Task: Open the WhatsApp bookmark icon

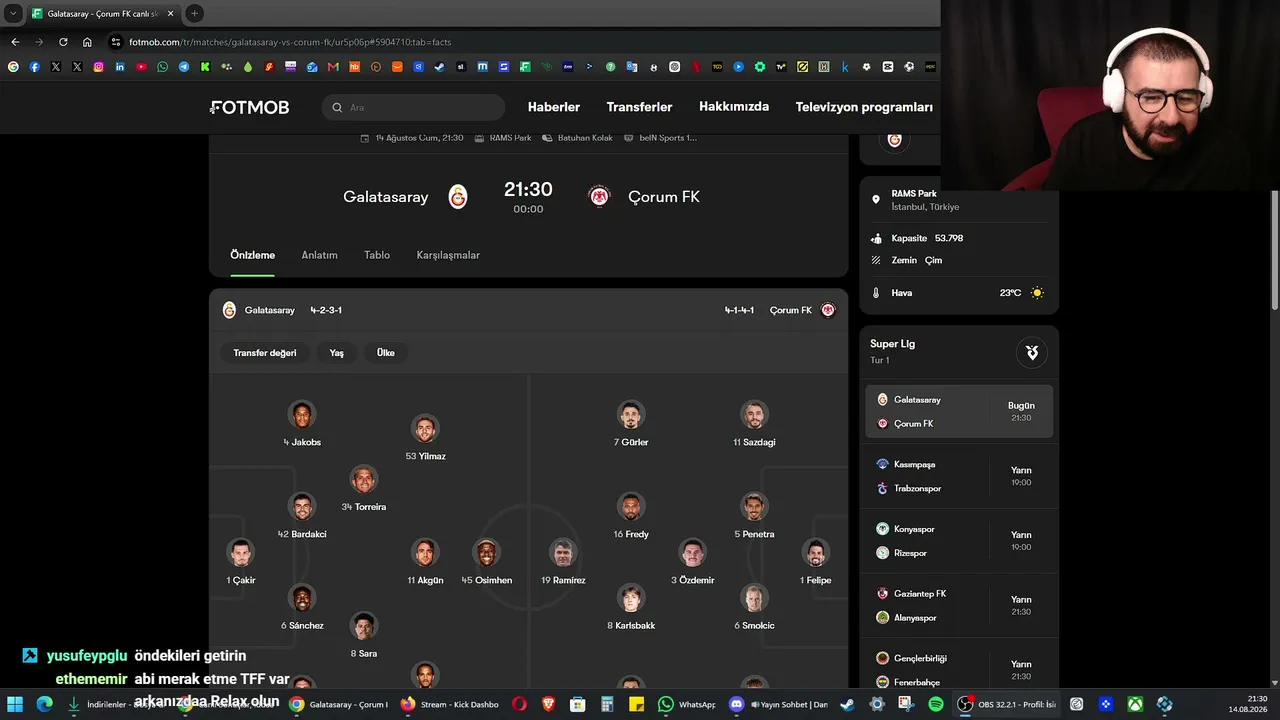Action: click(x=163, y=67)
